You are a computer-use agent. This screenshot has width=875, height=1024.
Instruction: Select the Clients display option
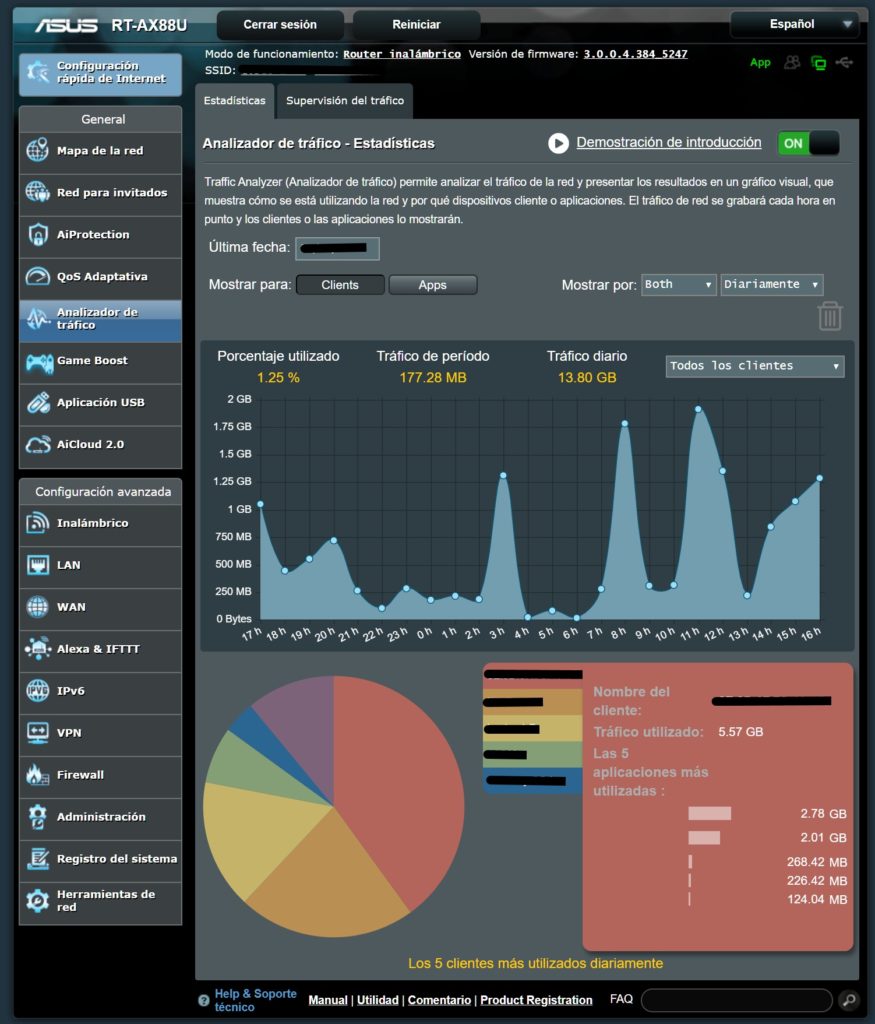340,285
